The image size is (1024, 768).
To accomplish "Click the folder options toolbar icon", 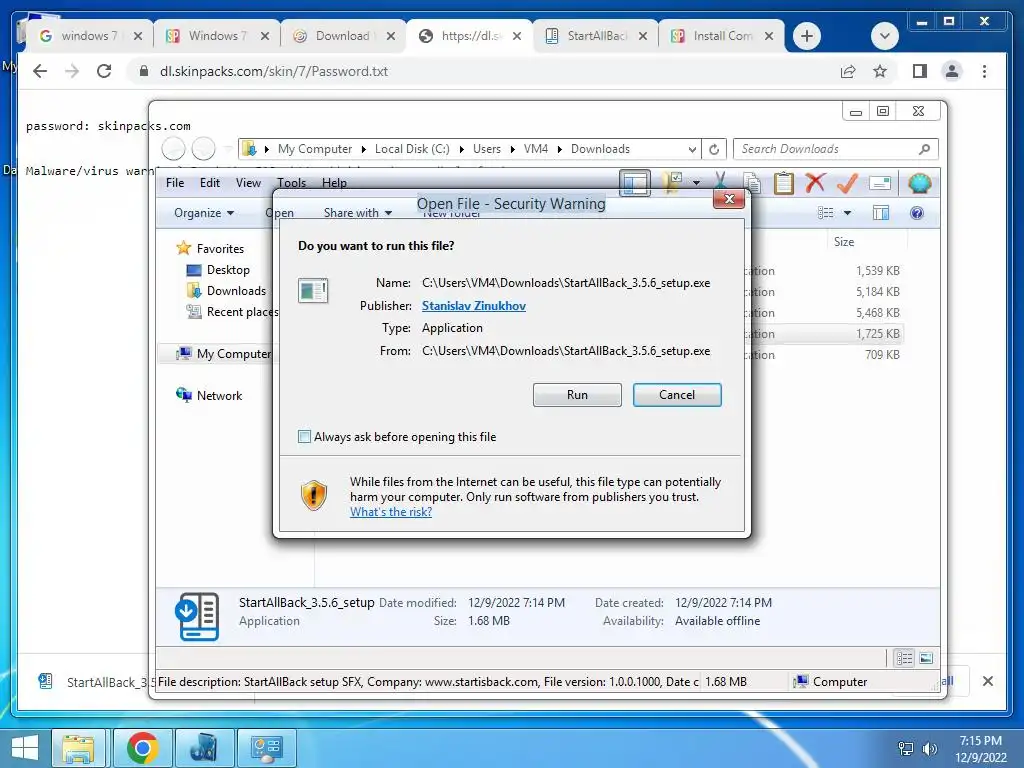I will 672,184.
